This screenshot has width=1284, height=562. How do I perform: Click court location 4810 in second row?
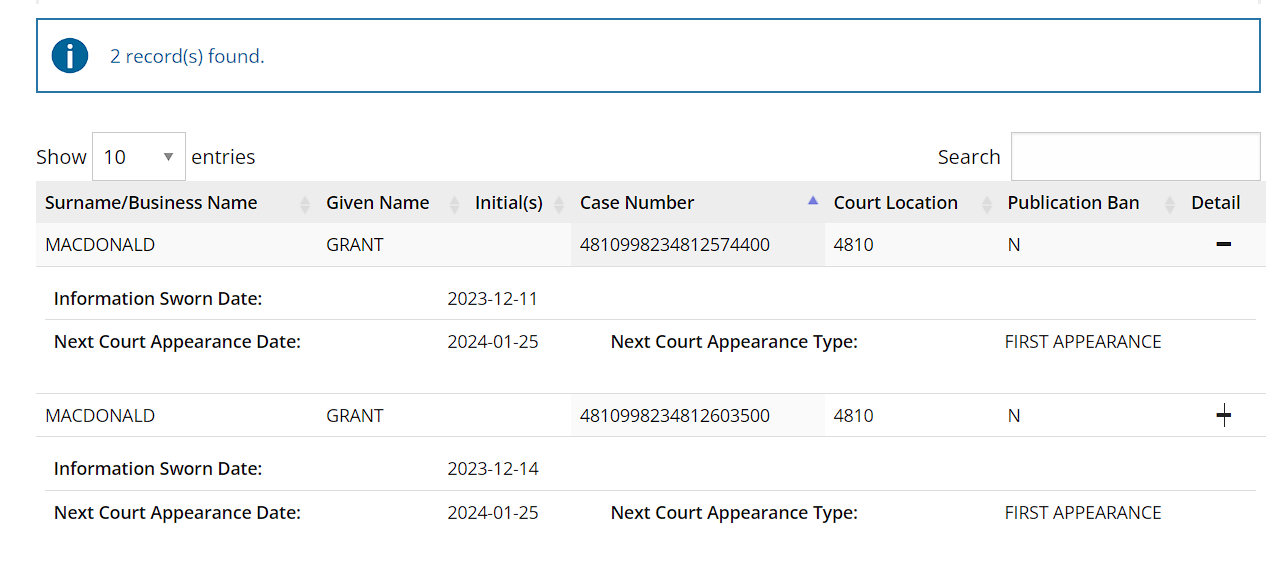point(854,416)
